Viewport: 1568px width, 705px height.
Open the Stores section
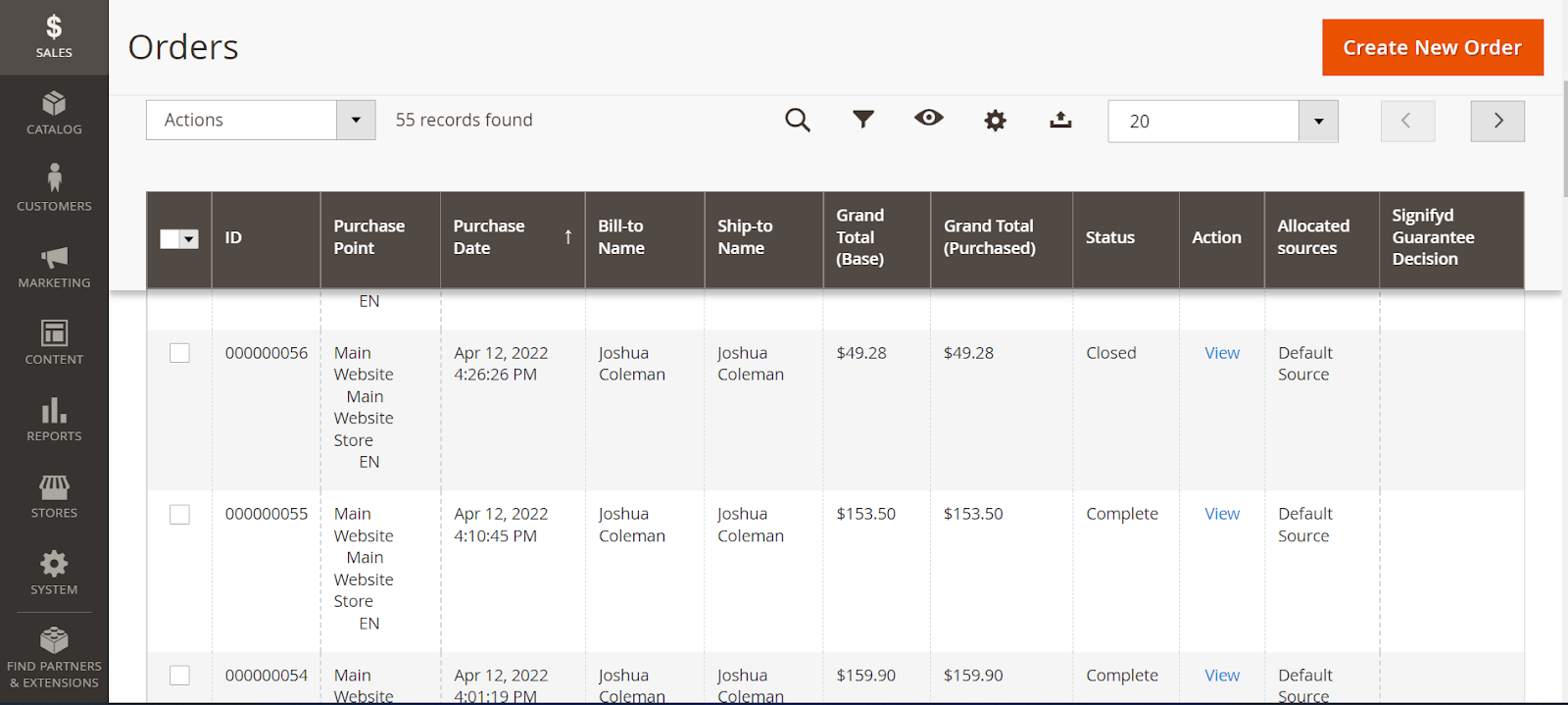click(54, 496)
